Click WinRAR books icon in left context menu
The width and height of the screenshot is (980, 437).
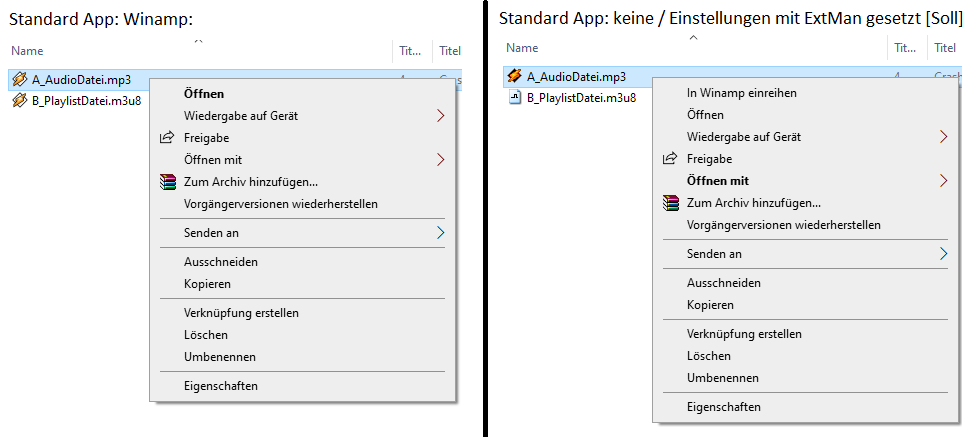pos(168,182)
